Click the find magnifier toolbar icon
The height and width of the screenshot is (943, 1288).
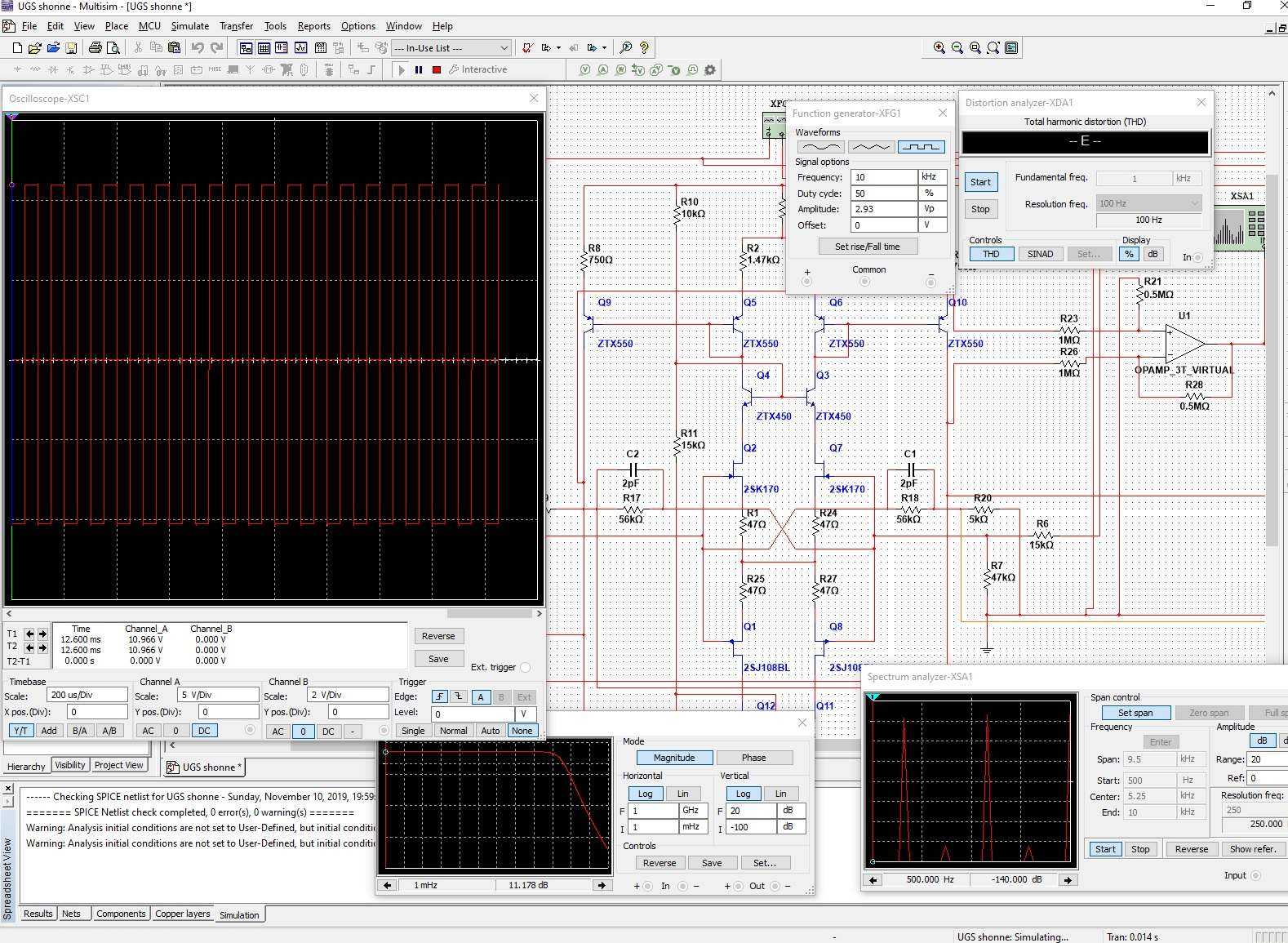point(625,48)
